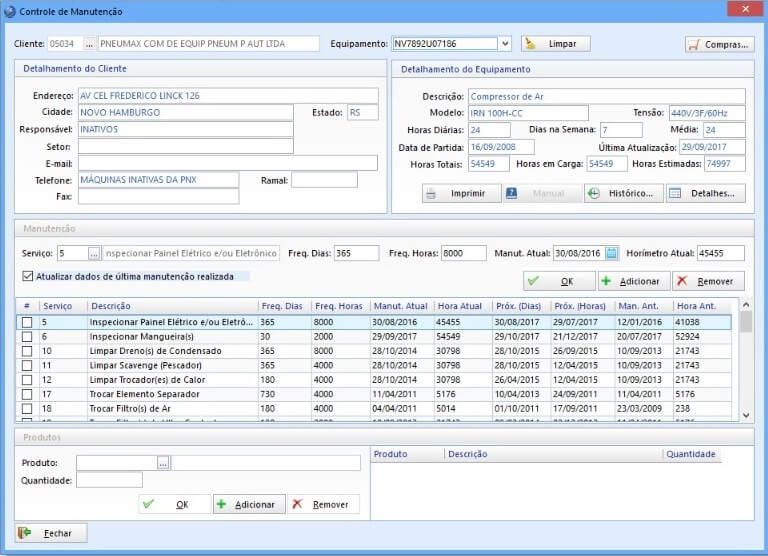Open equipment Detalhes button

(x=705, y=193)
